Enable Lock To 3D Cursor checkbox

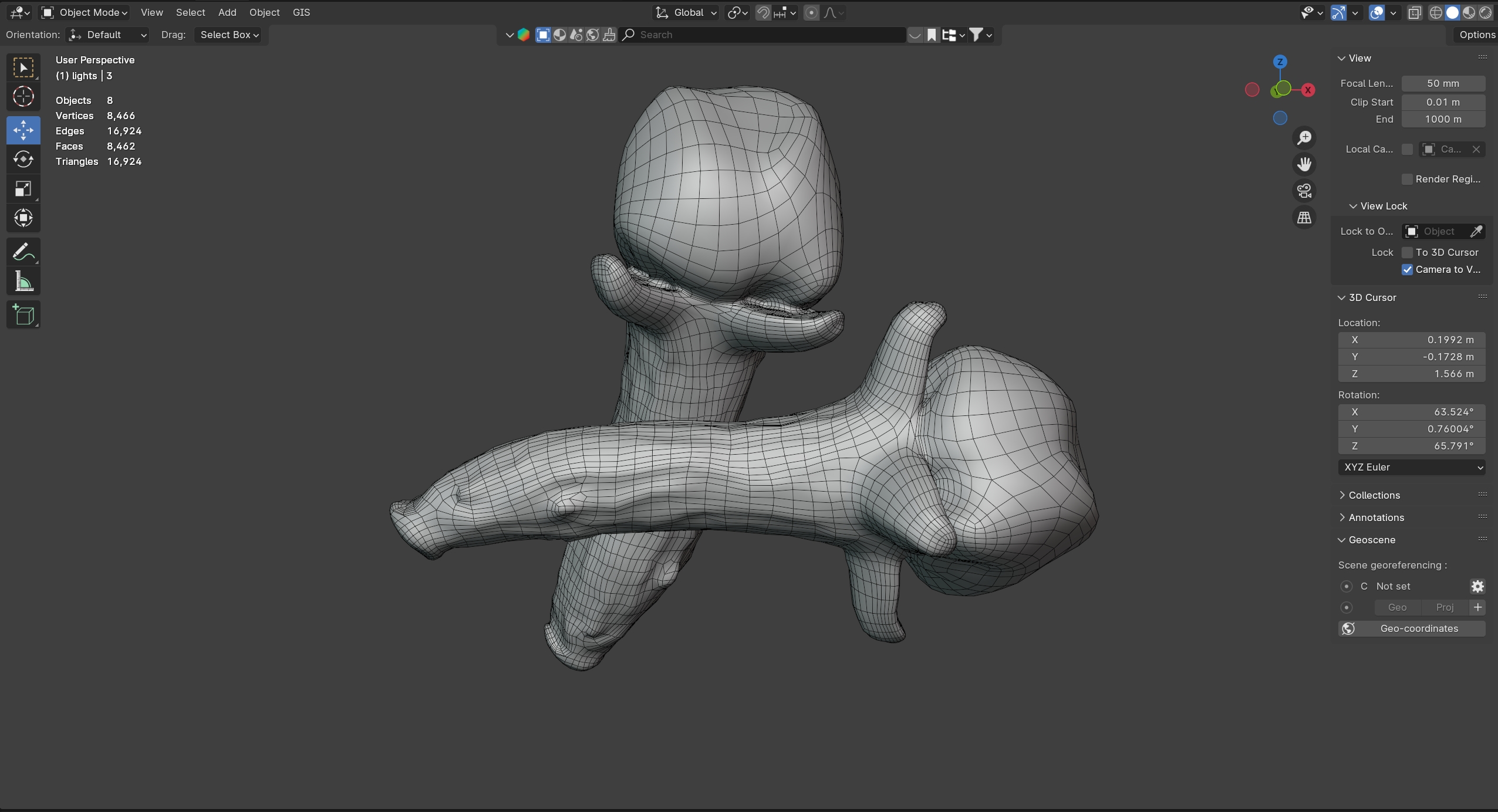[1407, 252]
